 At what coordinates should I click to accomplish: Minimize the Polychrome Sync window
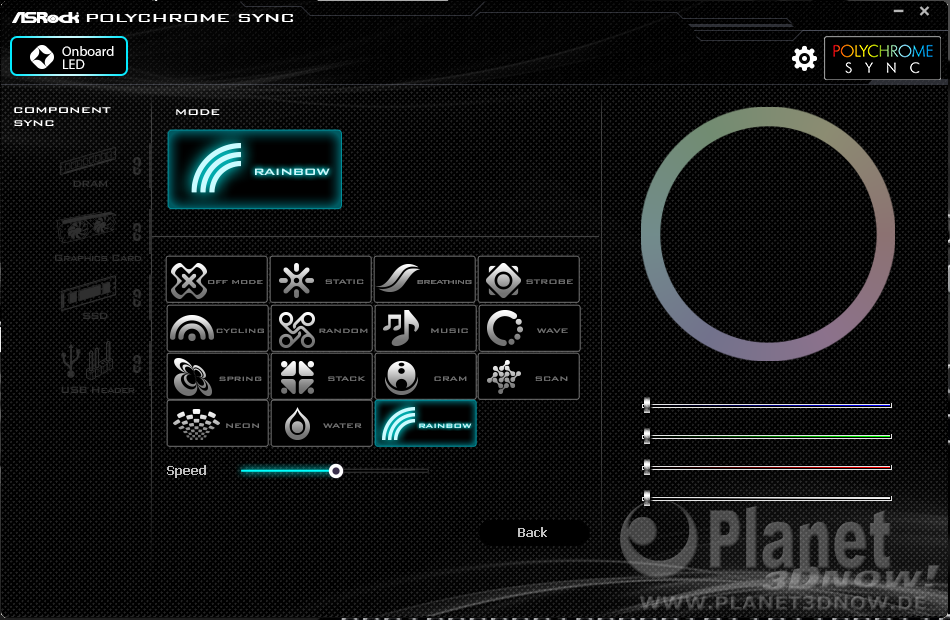[899, 12]
